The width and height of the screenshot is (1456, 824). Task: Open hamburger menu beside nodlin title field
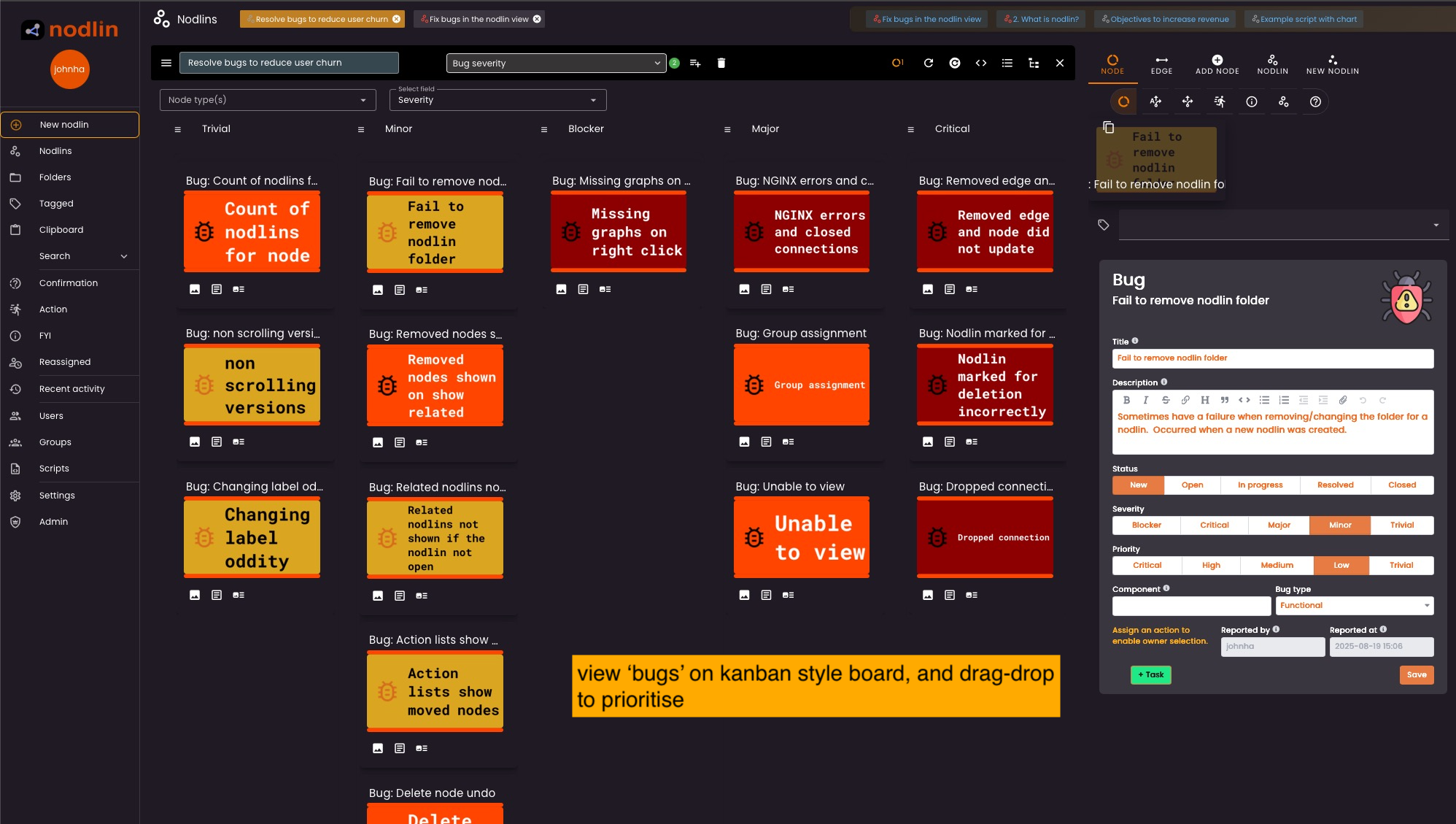pos(166,63)
